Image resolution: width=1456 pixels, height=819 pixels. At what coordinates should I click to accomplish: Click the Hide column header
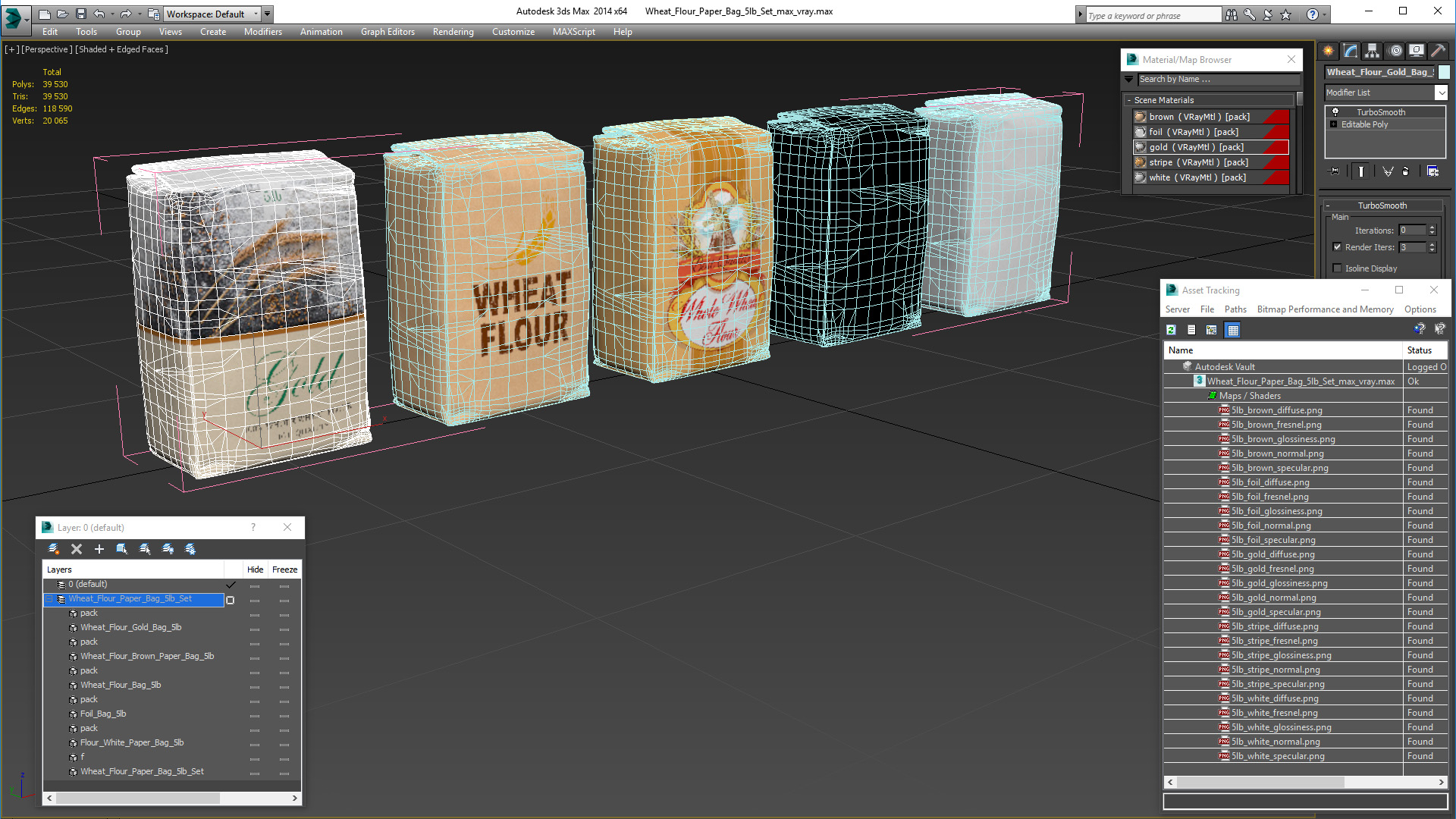(x=255, y=570)
